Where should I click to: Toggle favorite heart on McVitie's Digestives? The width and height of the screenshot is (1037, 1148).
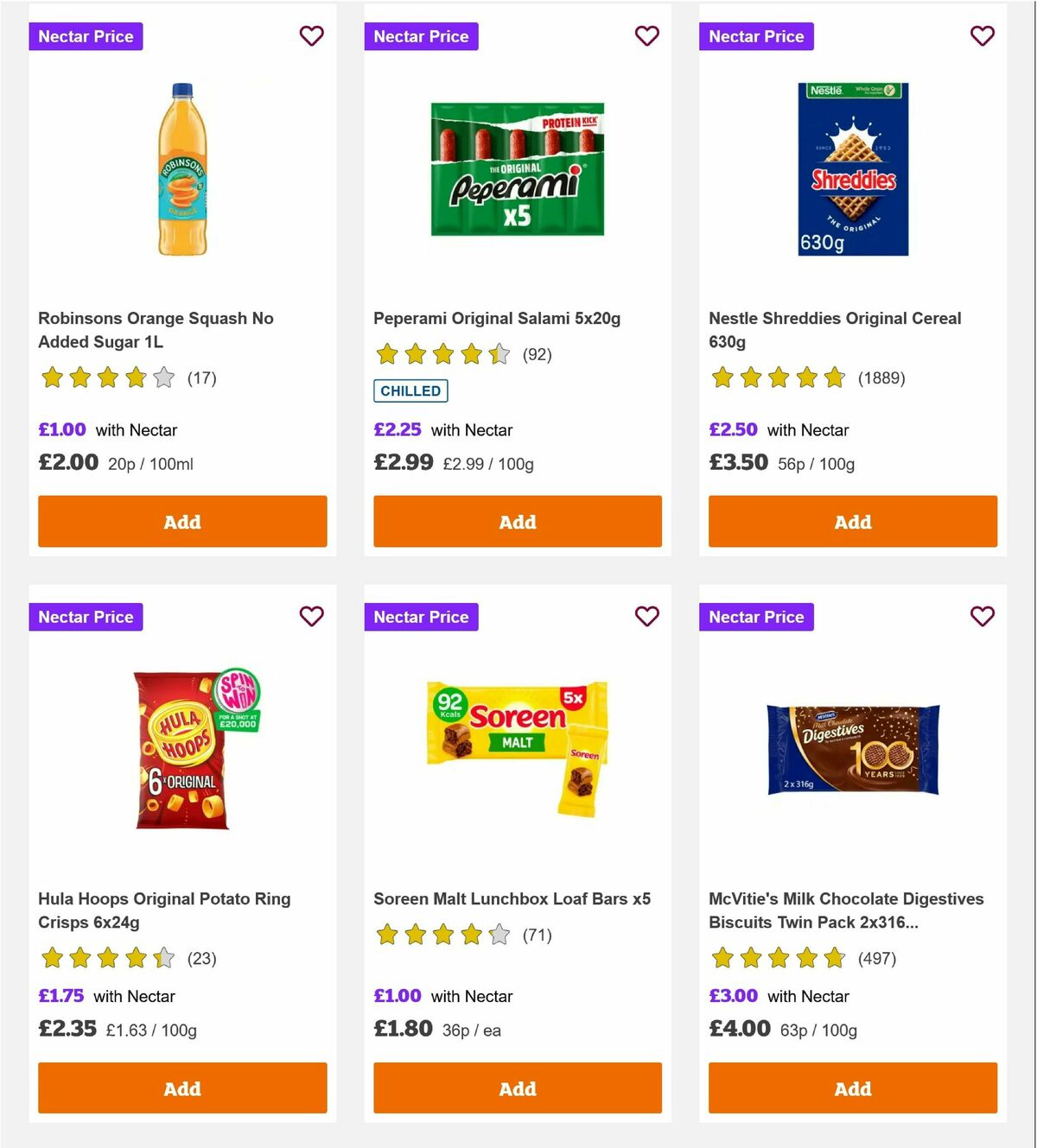pyautogui.click(x=982, y=617)
